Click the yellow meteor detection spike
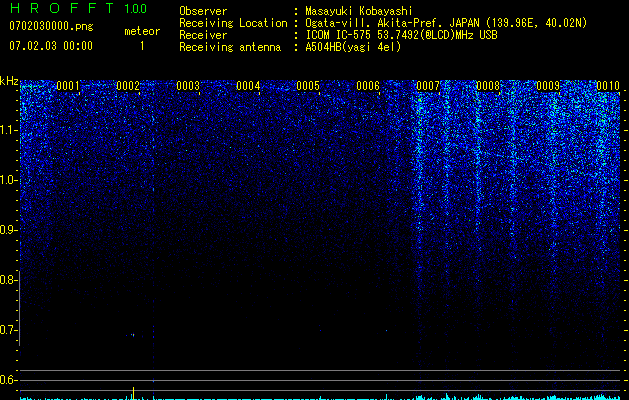This screenshot has width=629, height=400. (133, 393)
